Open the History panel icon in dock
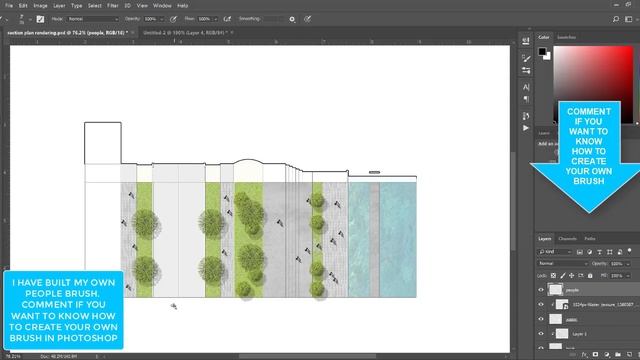The image size is (640, 360). 526,116
